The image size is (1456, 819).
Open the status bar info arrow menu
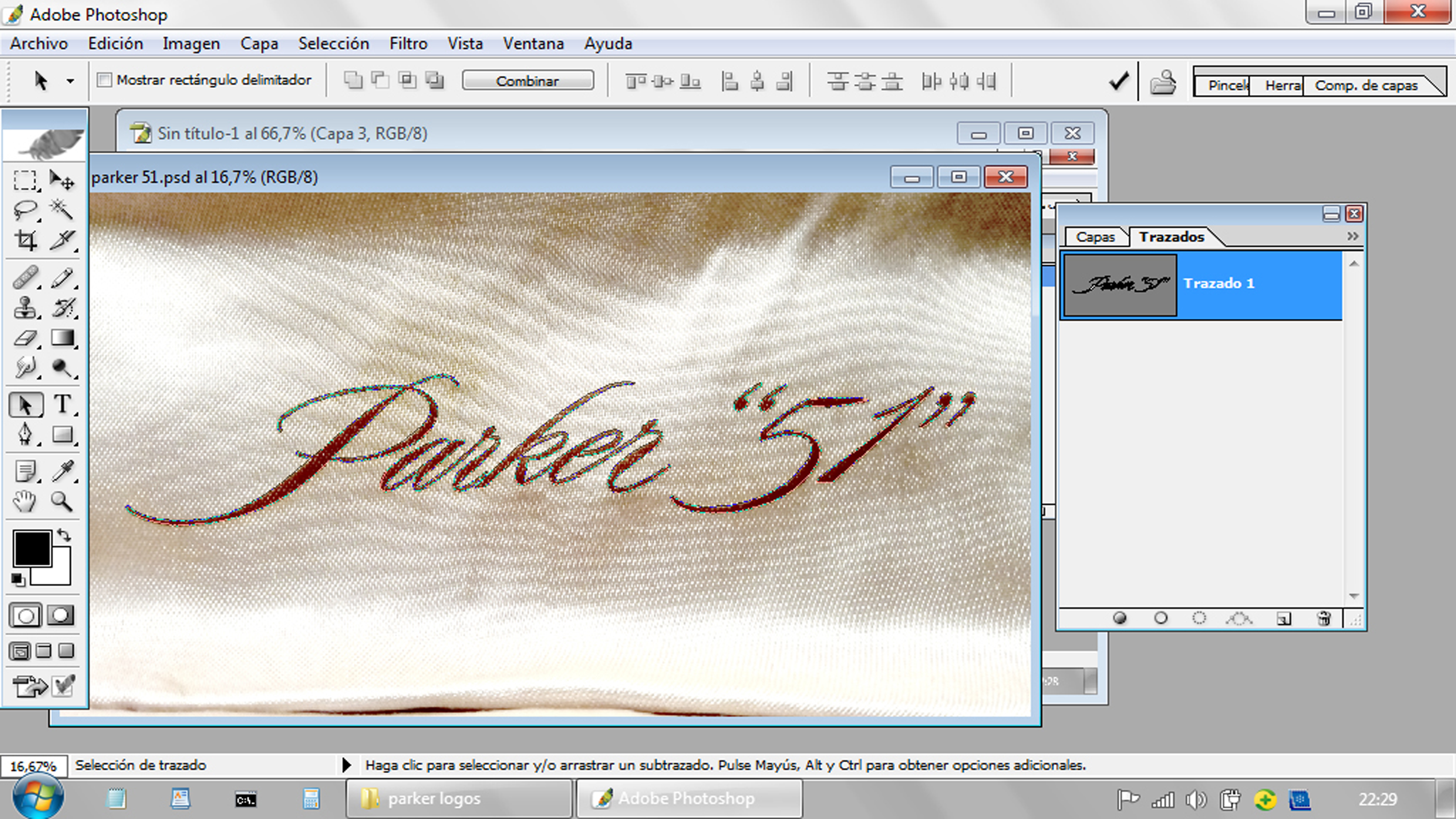[x=347, y=765]
